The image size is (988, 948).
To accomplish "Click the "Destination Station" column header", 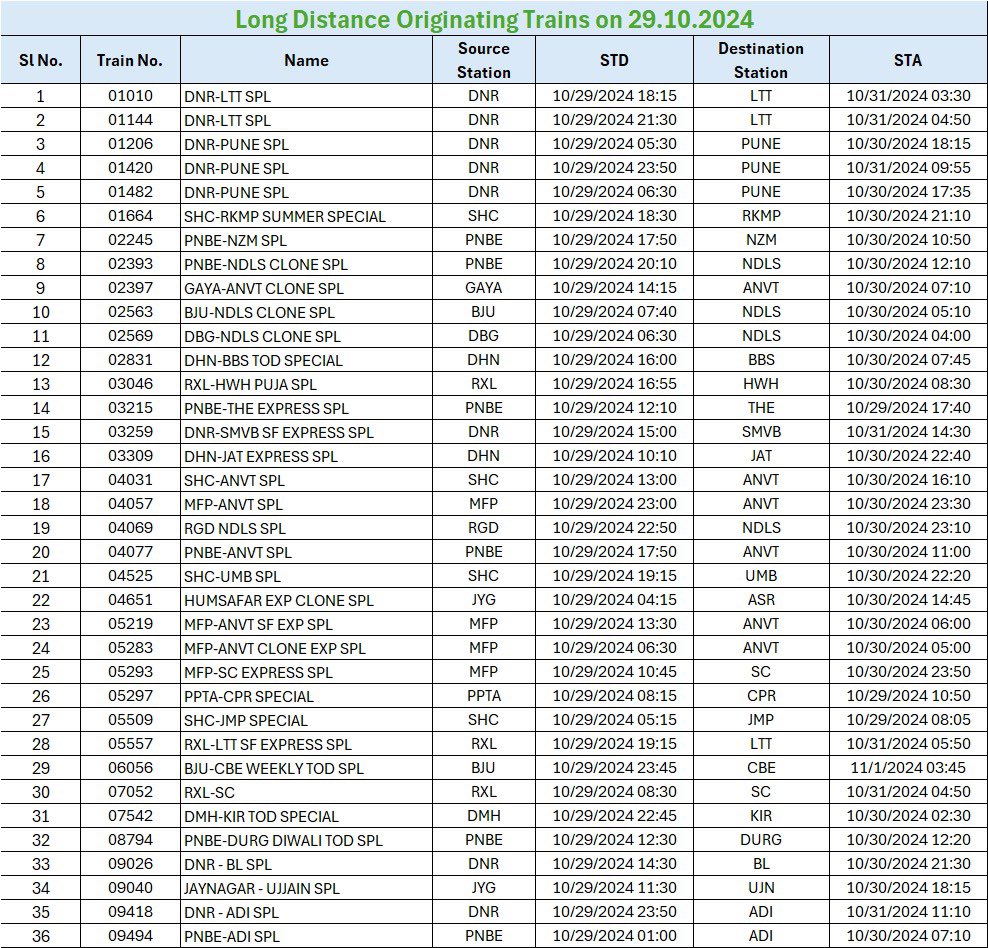I will (761, 60).
